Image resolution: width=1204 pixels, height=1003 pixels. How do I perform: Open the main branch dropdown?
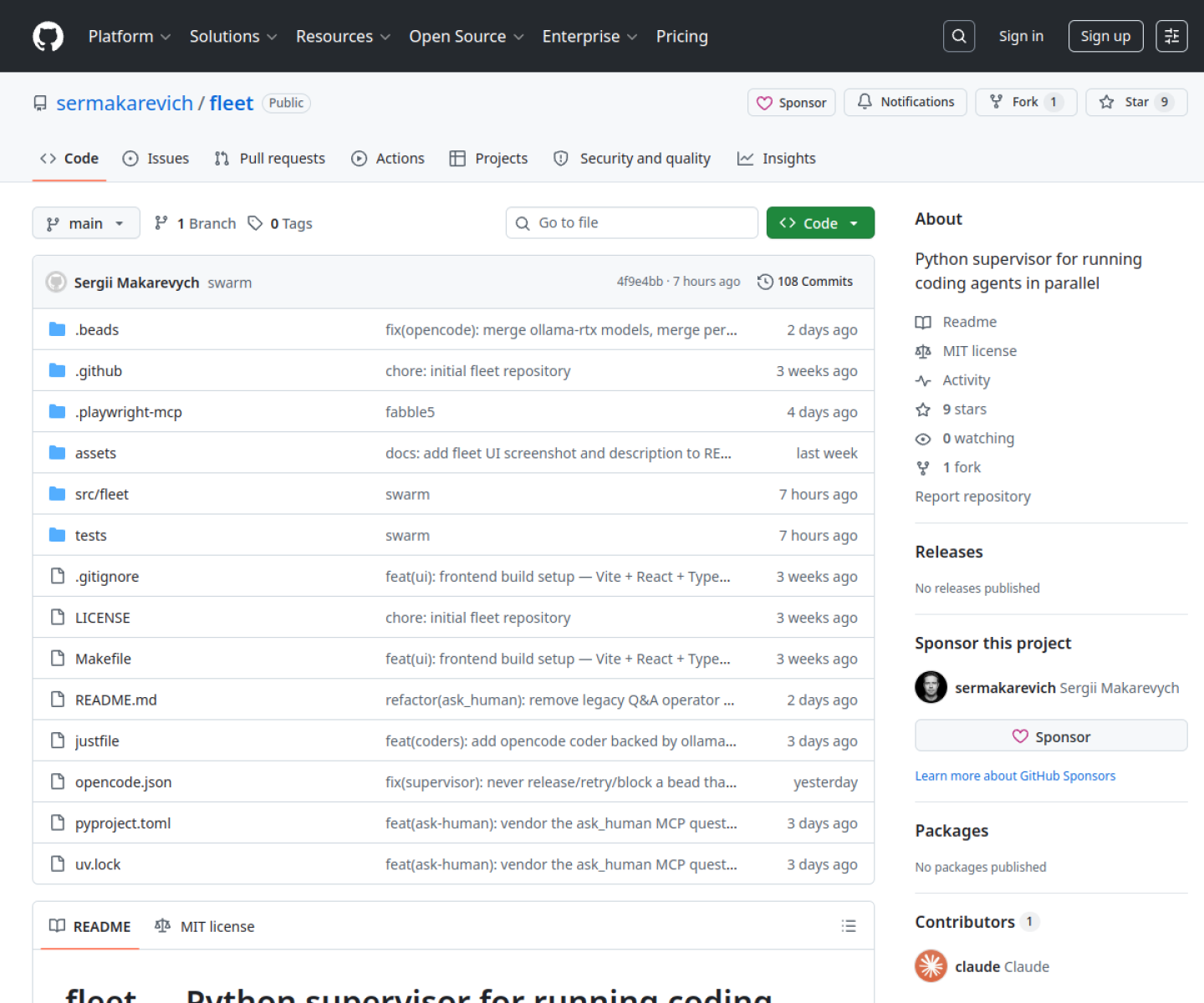(x=86, y=223)
